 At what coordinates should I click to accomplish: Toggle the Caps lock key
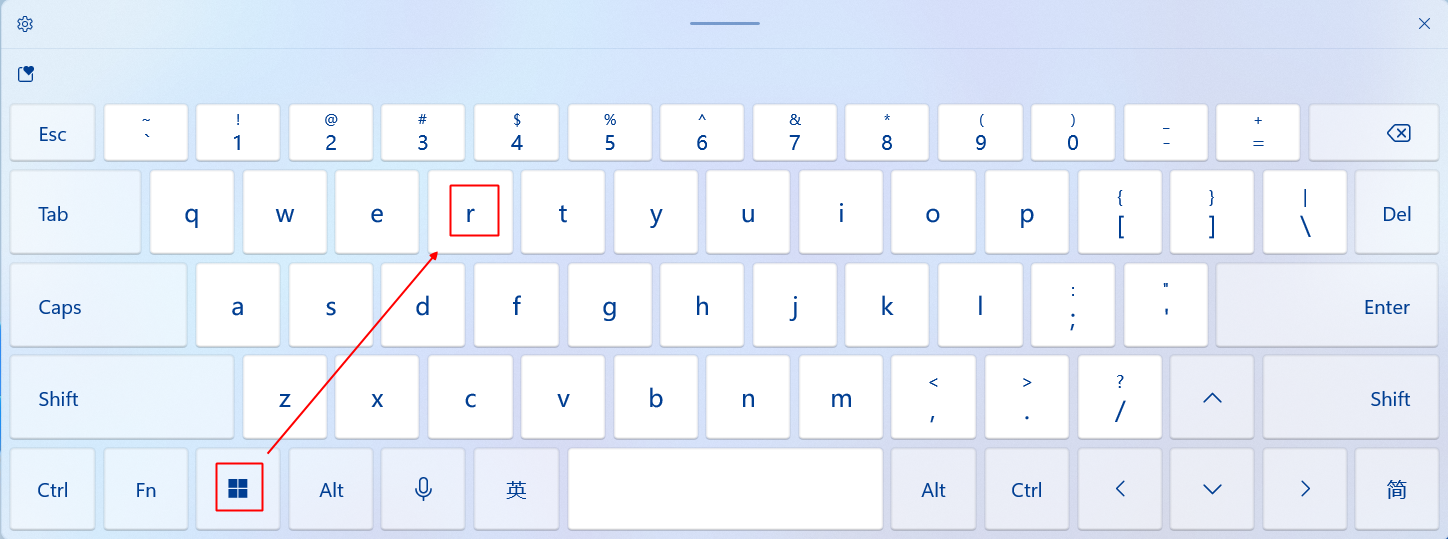coord(98,306)
